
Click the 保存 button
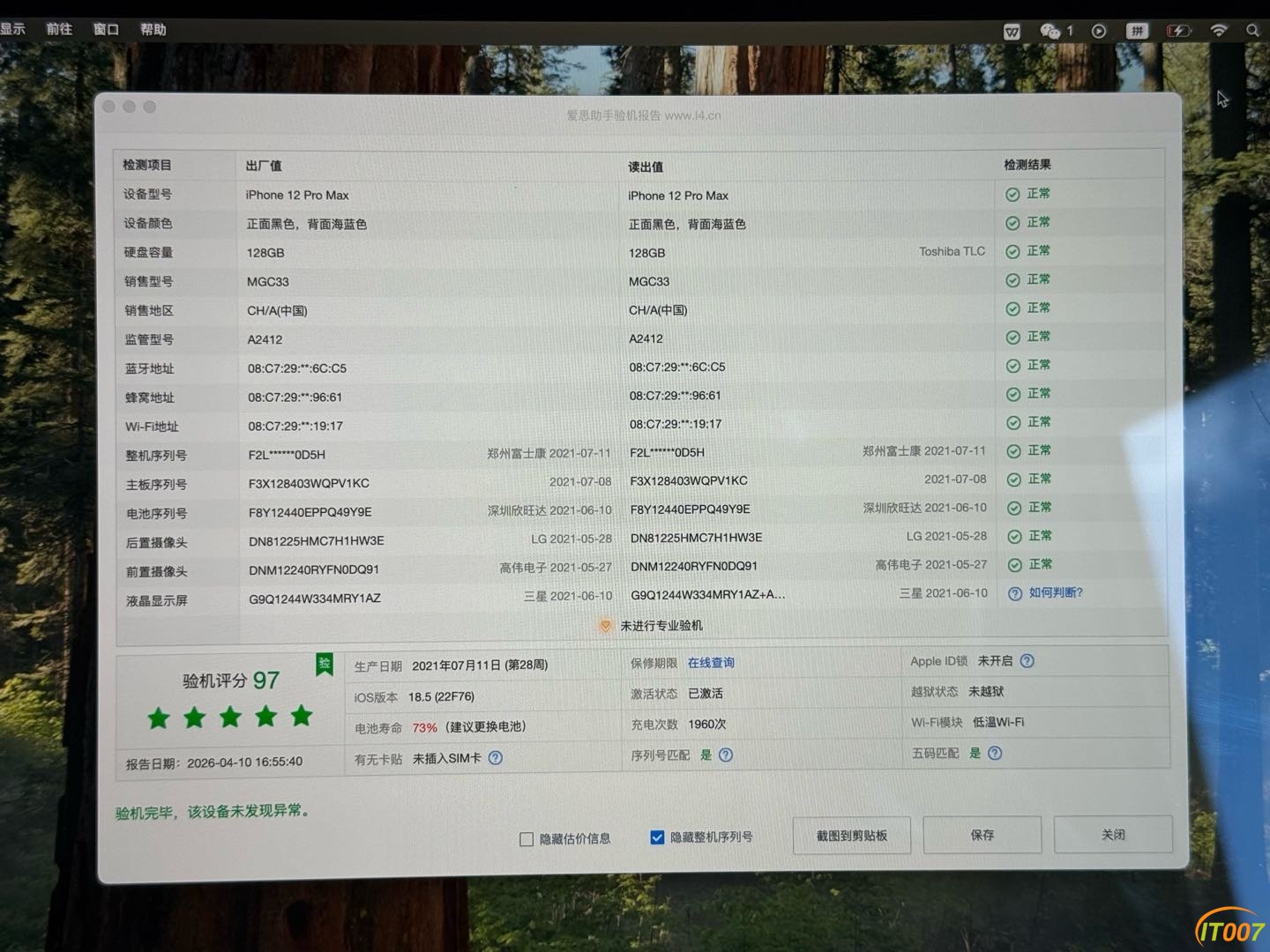(x=982, y=835)
